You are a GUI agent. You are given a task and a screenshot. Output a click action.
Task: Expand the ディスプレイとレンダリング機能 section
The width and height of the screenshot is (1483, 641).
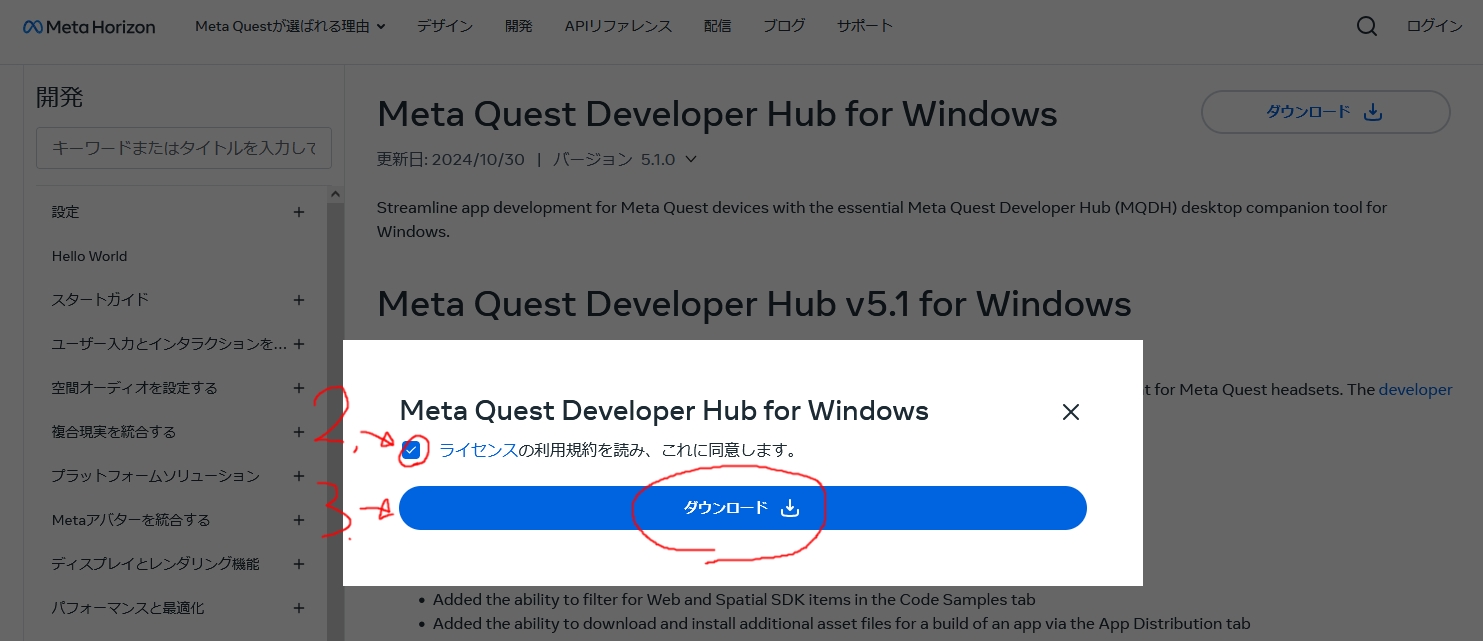(x=298, y=564)
